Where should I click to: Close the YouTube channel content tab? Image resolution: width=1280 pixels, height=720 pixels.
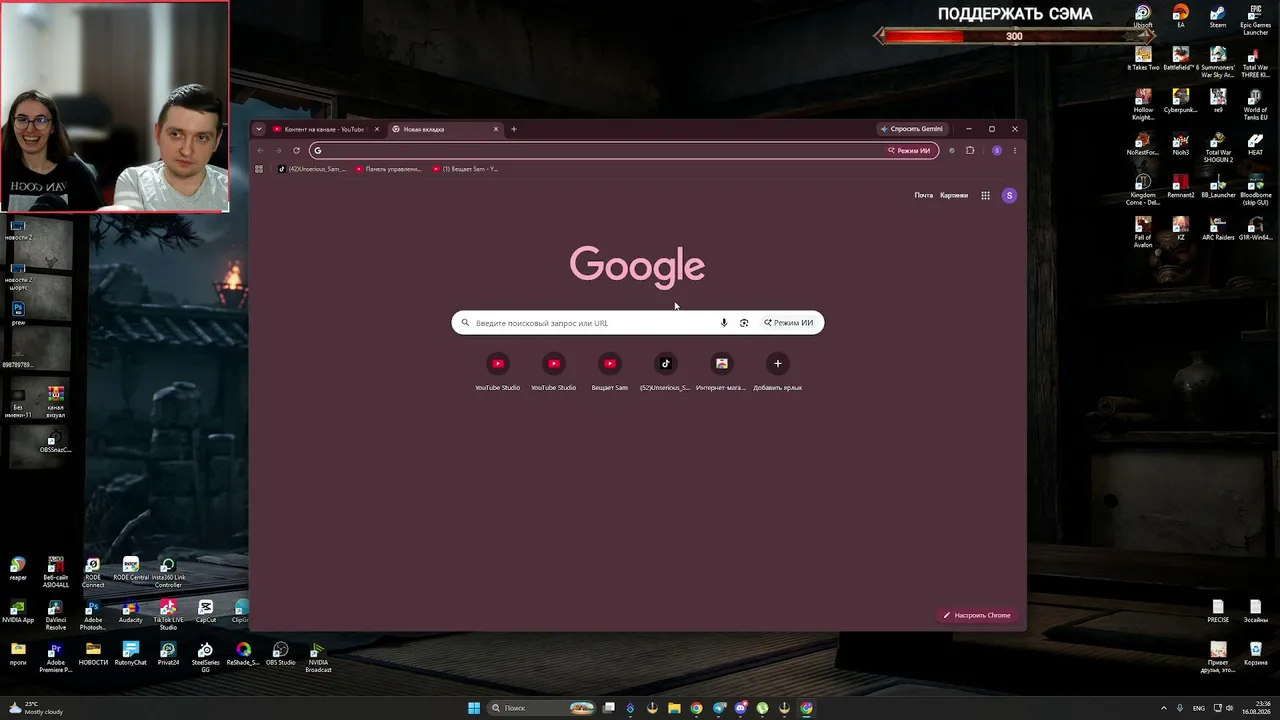click(377, 129)
